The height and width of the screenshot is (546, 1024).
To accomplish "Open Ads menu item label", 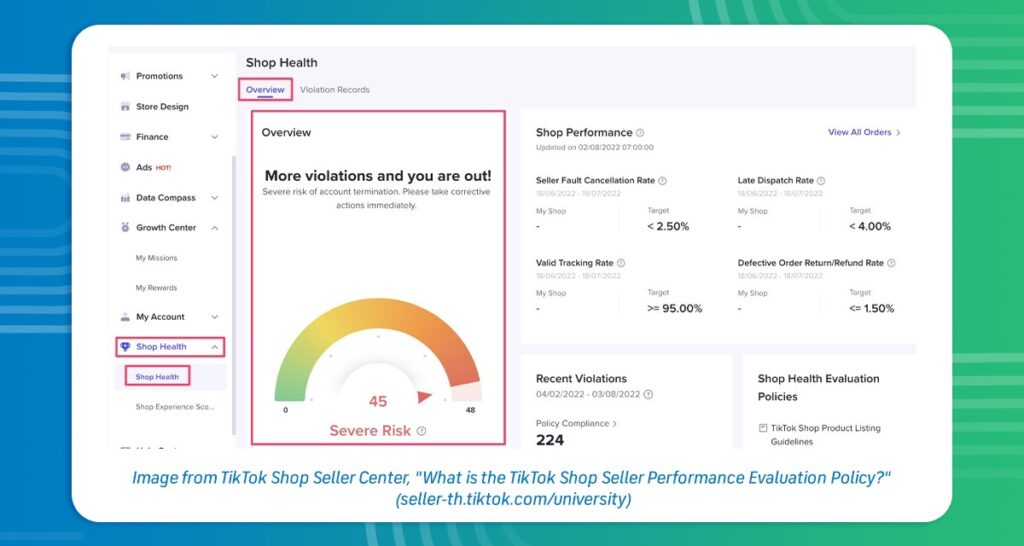I will [144, 167].
